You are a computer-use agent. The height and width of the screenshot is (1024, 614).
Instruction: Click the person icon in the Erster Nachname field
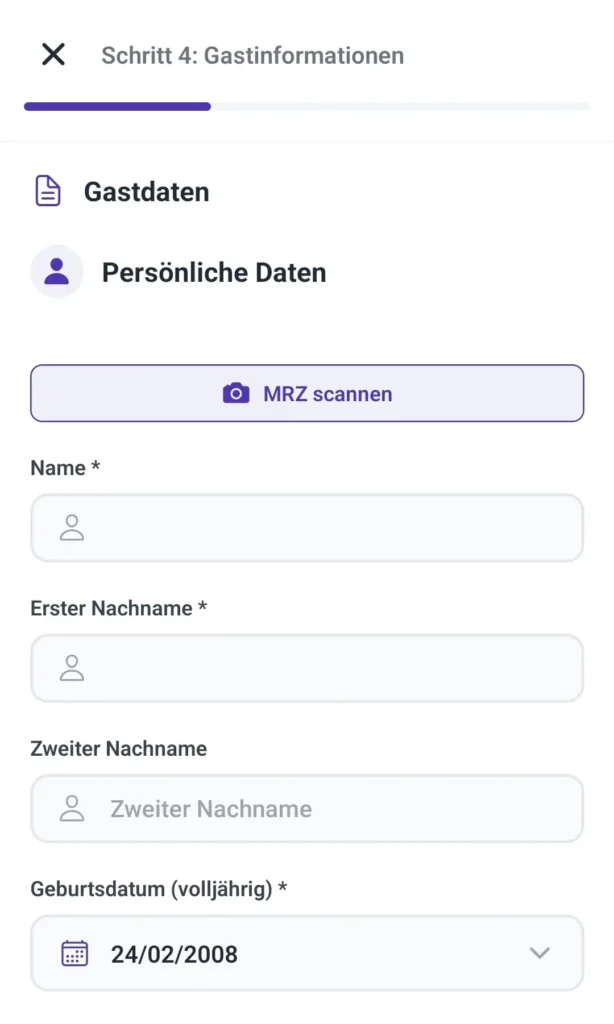point(71,668)
